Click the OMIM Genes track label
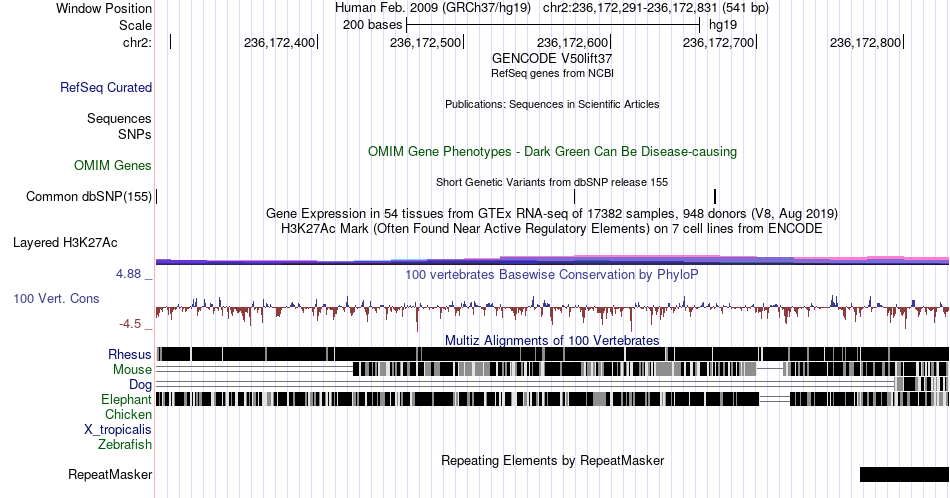This screenshot has height=498, width=950. tap(112, 165)
